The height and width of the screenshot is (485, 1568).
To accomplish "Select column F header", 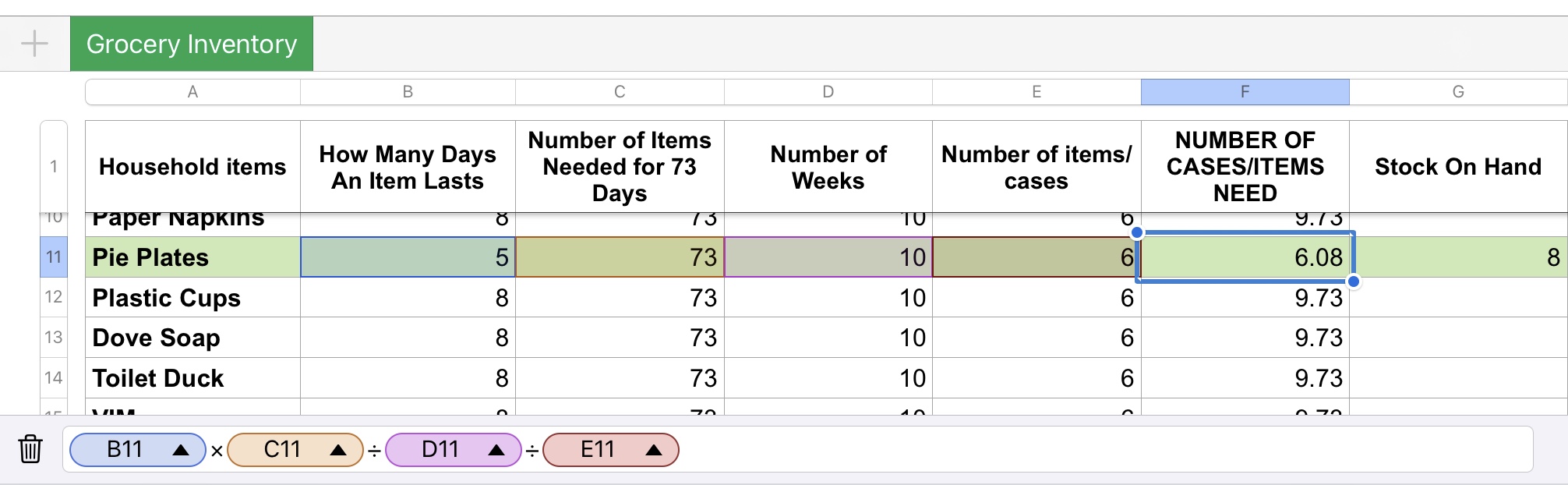I will (x=1245, y=92).
